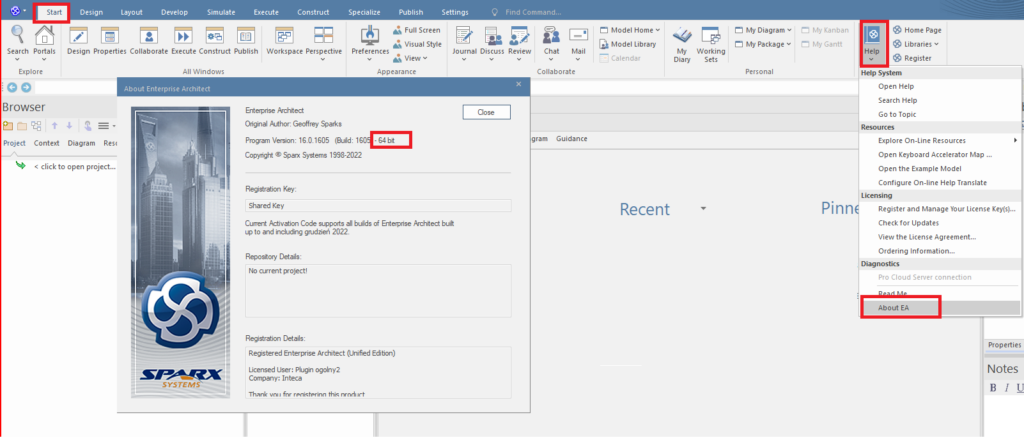This screenshot has width=1024, height=438.
Task: Click Close in the About dialog
Action: (486, 112)
